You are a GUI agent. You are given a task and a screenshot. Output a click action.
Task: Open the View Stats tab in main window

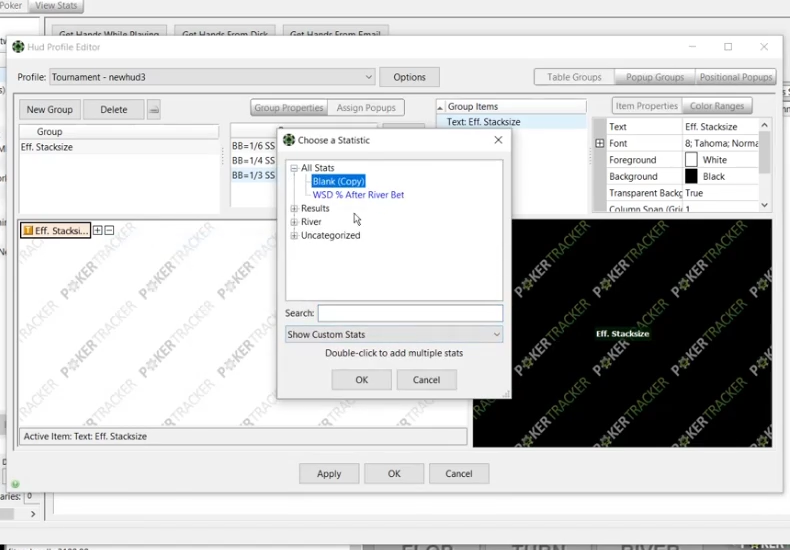56,6
